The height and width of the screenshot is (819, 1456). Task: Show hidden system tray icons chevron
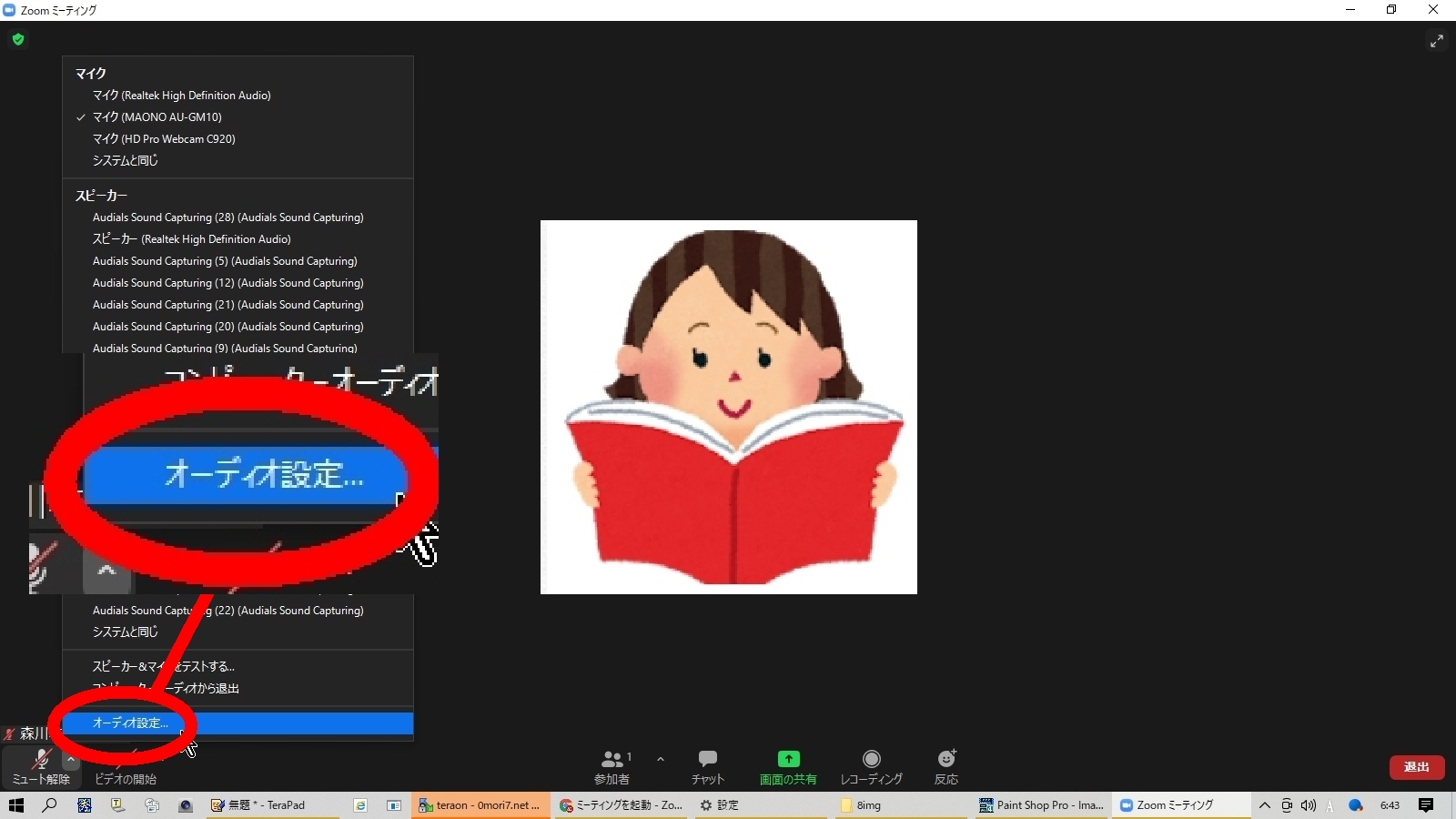pos(1265,805)
